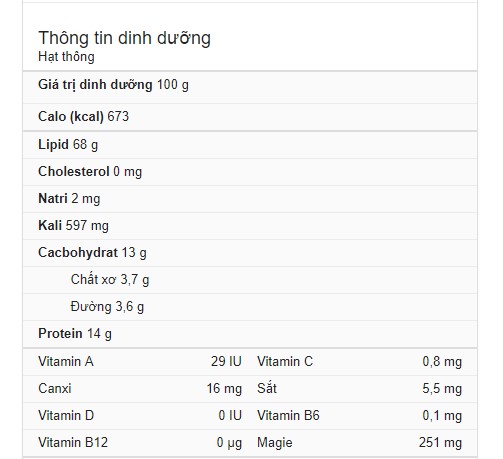Select the Canxi 16 mg value
Image resolution: width=503 pixels, height=459 pixels.
tap(224, 389)
